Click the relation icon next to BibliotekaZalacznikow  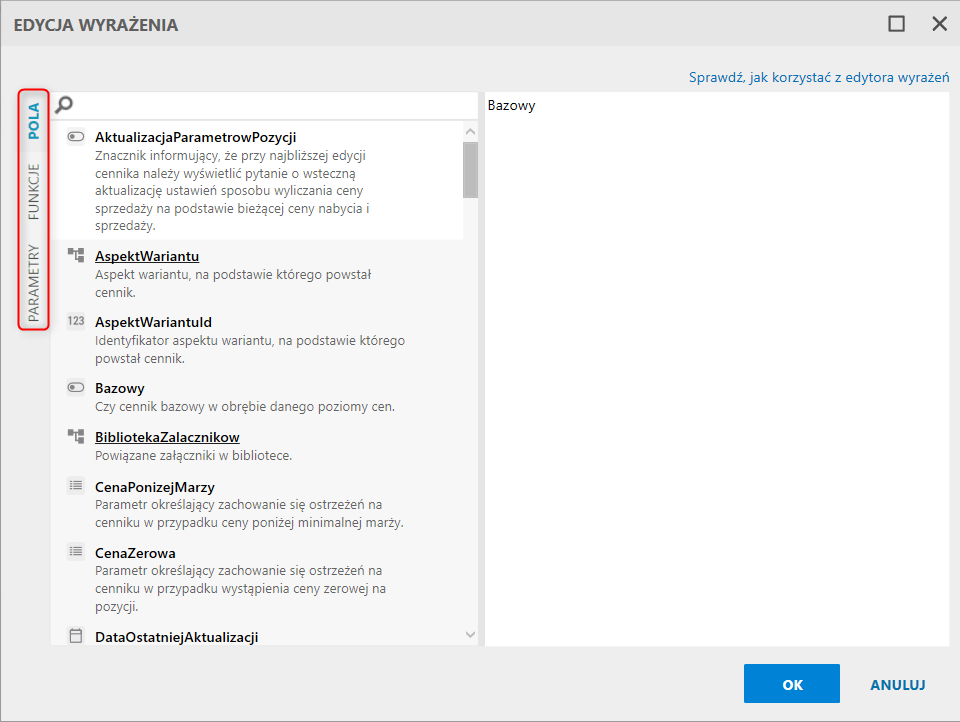(76, 437)
